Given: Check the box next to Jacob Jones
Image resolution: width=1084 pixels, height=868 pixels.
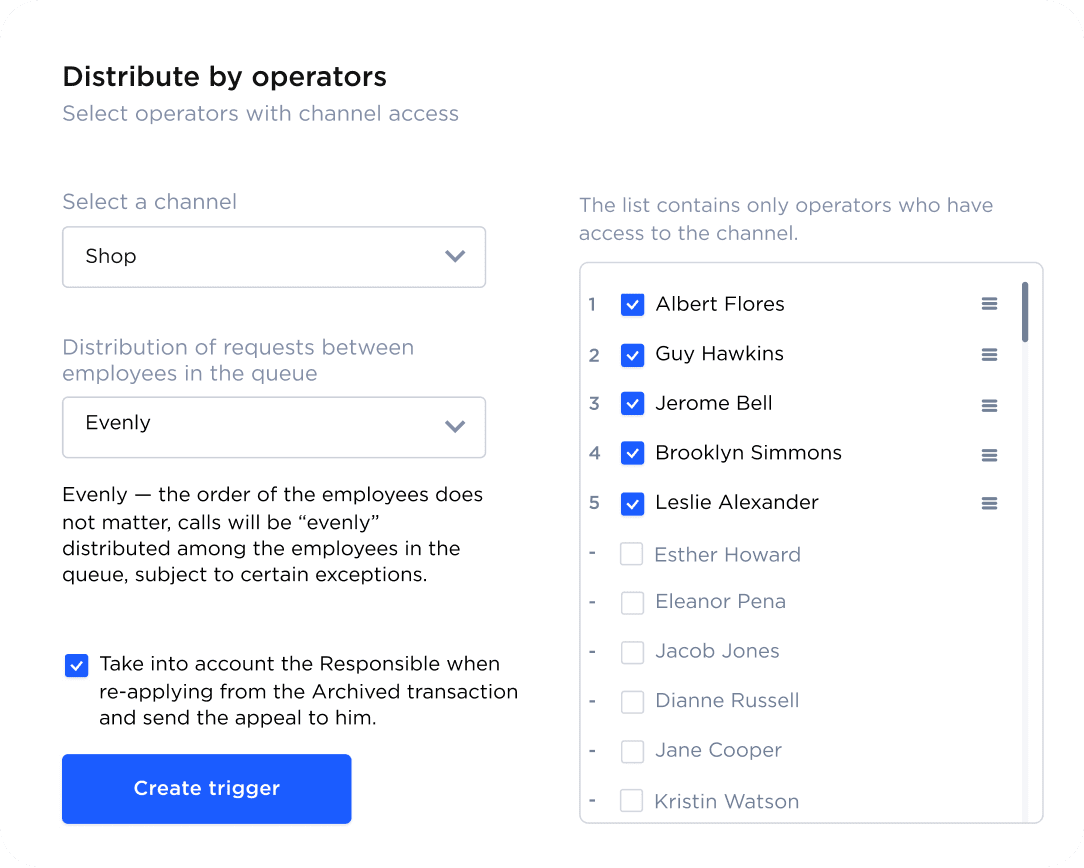Looking at the screenshot, I should pos(632,652).
